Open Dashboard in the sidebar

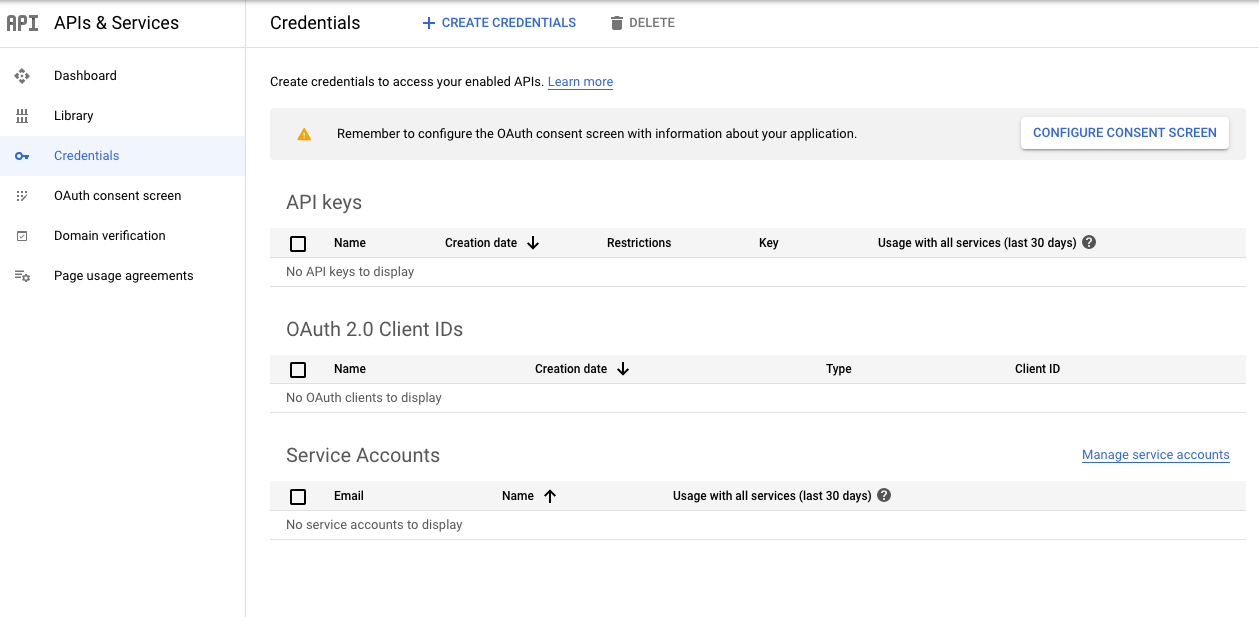point(122,76)
